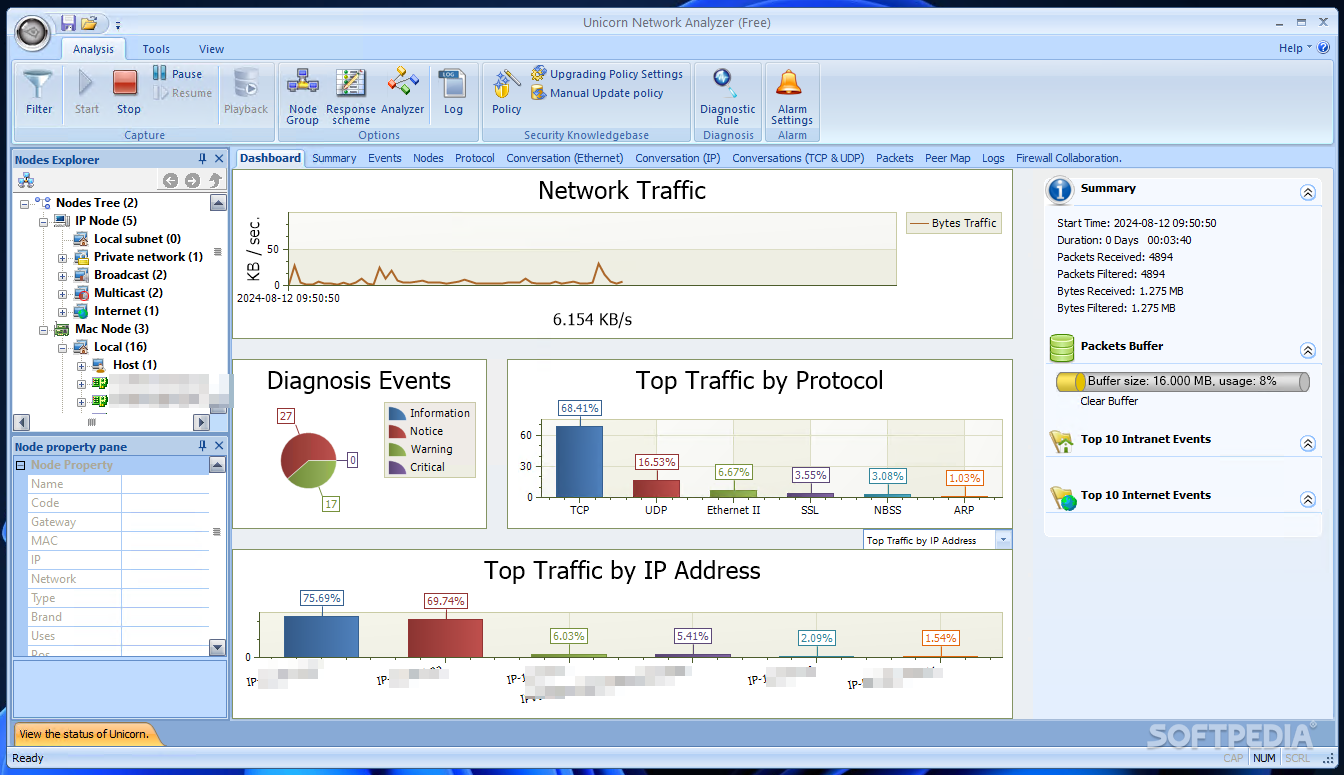
Task: Collapse the Packets Buffer section
Action: point(1307,350)
